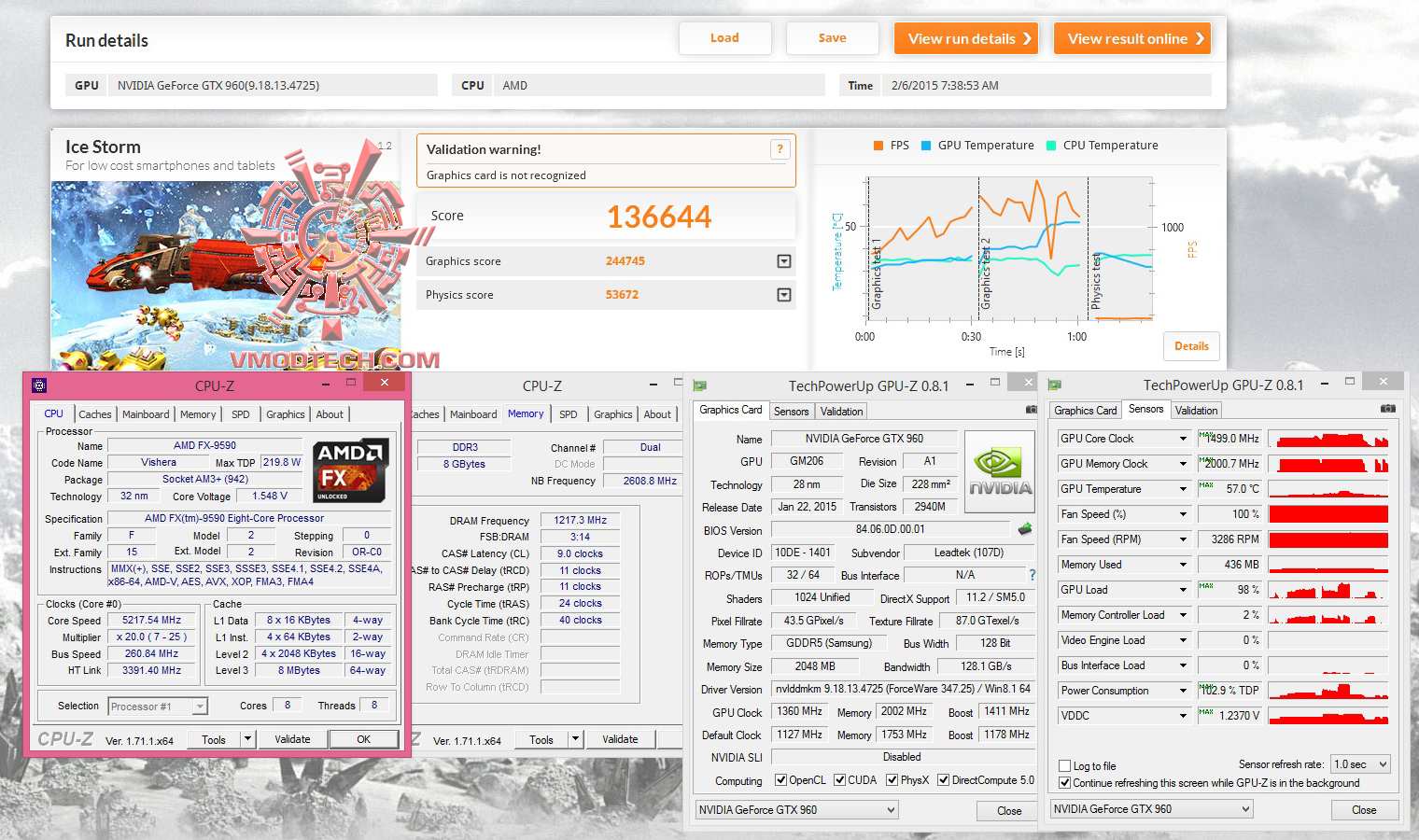Image resolution: width=1419 pixels, height=840 pixels.
Task: Open the GPU Core Clock sensor dropdown
Action: point(1183,439)
